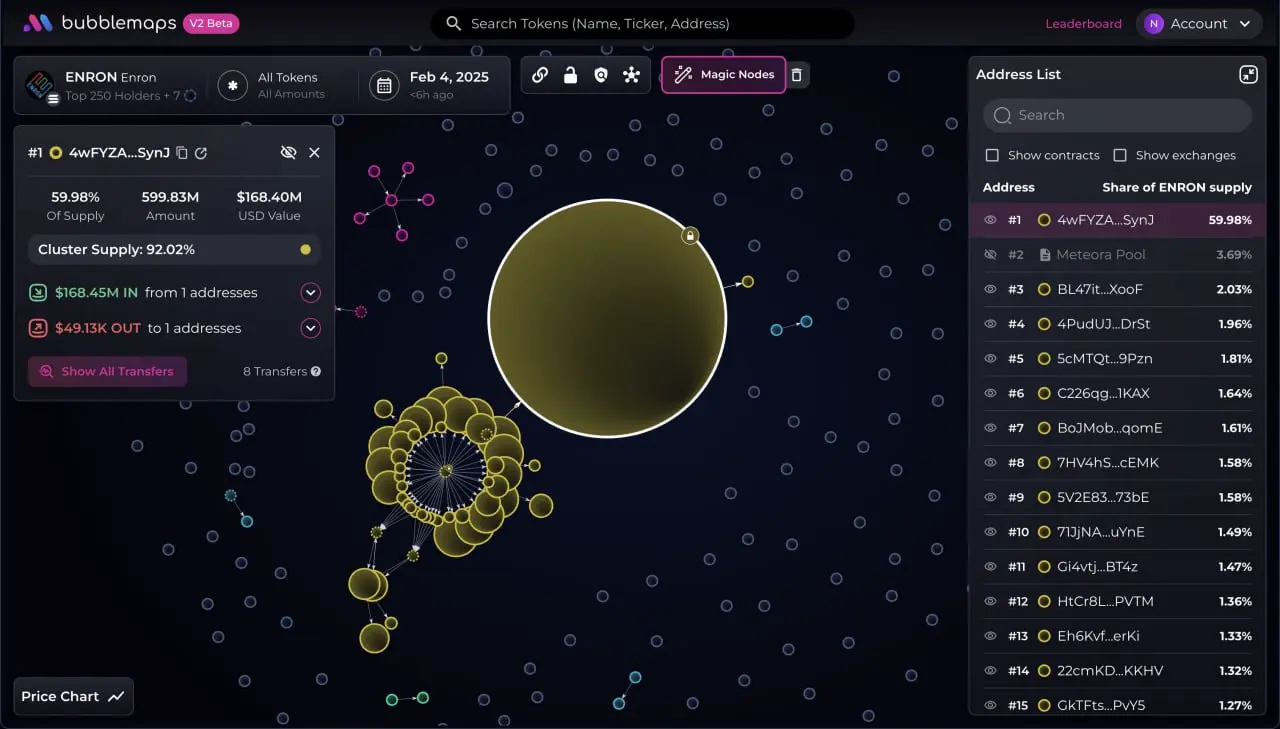The width and height of the screenshot is (1280, 729).
Task: Refresh data for address #1
Action: click(200, 152)
